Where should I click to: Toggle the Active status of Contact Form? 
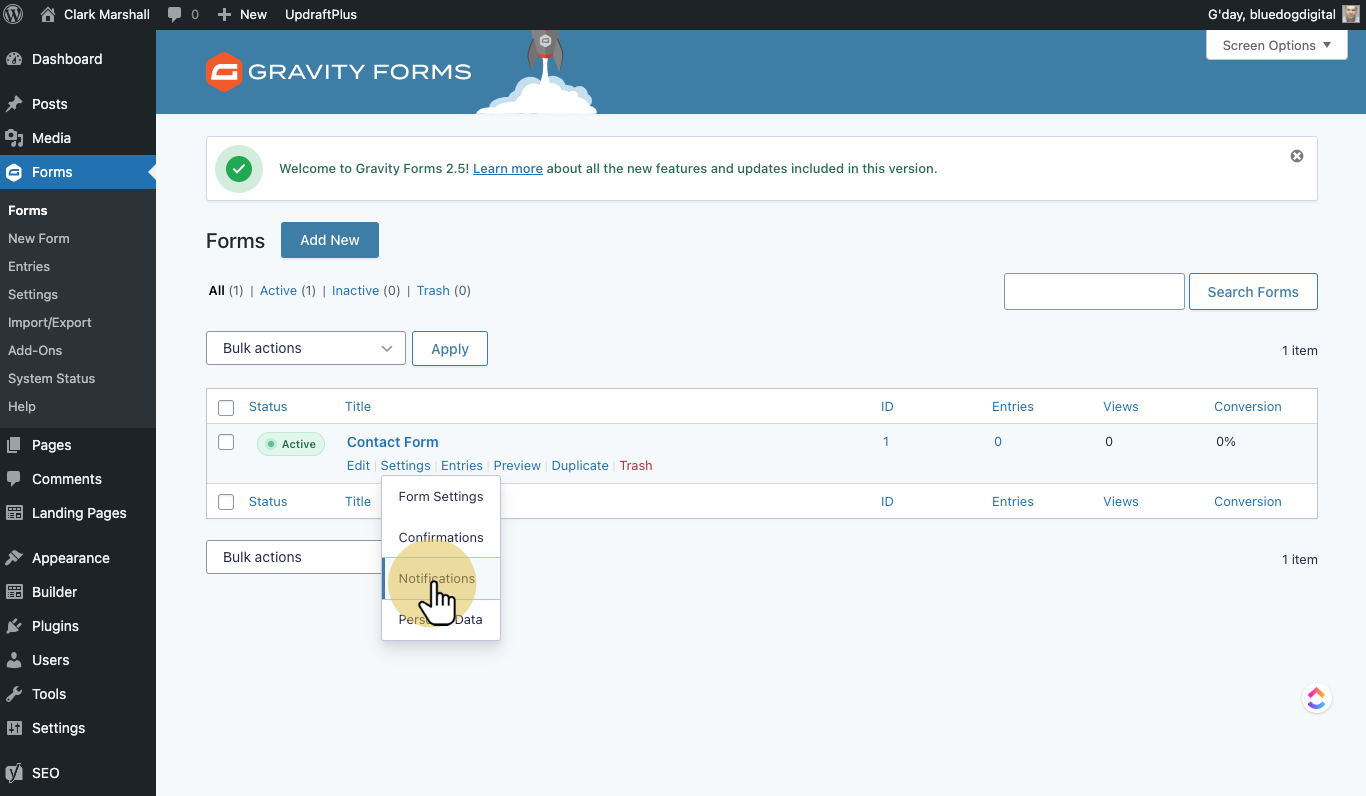click(291, 444)
